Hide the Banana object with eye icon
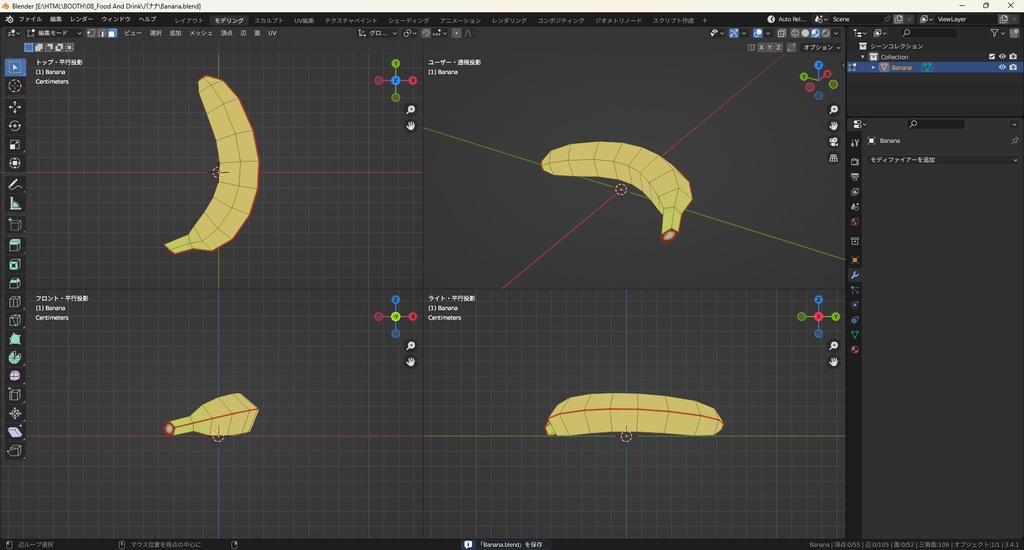 pyautogui.click(x=1002, y=68)
